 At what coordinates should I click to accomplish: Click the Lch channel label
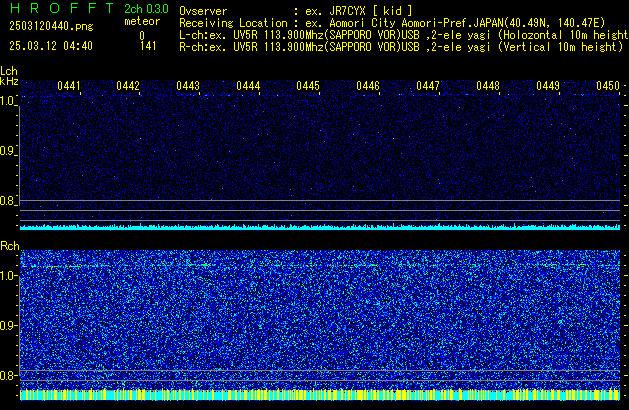[x=9, y=71]
